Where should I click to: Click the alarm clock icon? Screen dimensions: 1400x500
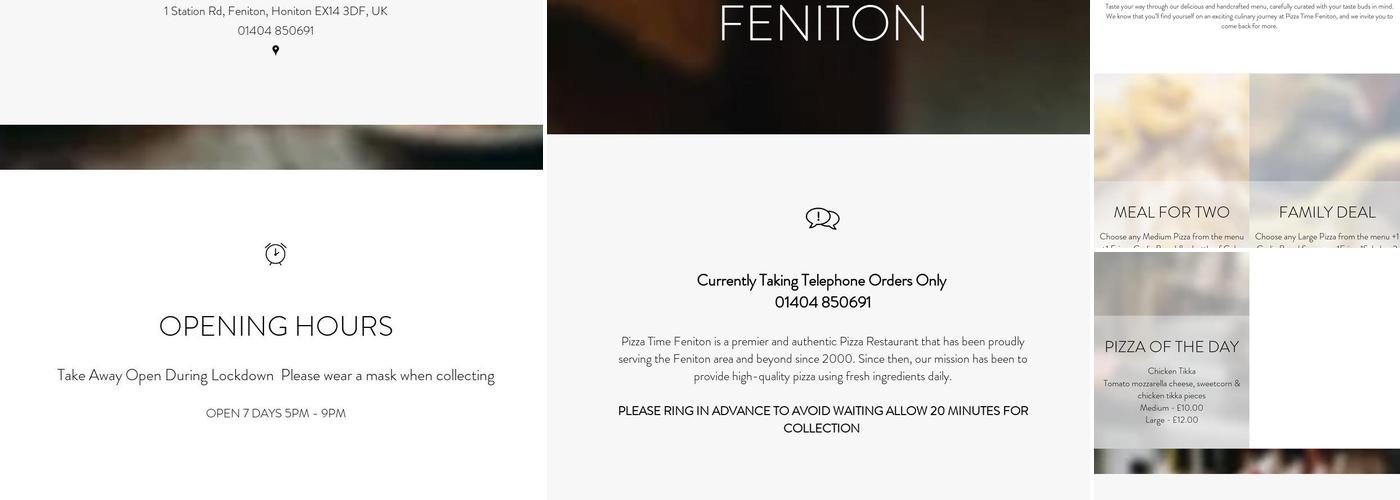pyautogui.click(x=276, y=254)
